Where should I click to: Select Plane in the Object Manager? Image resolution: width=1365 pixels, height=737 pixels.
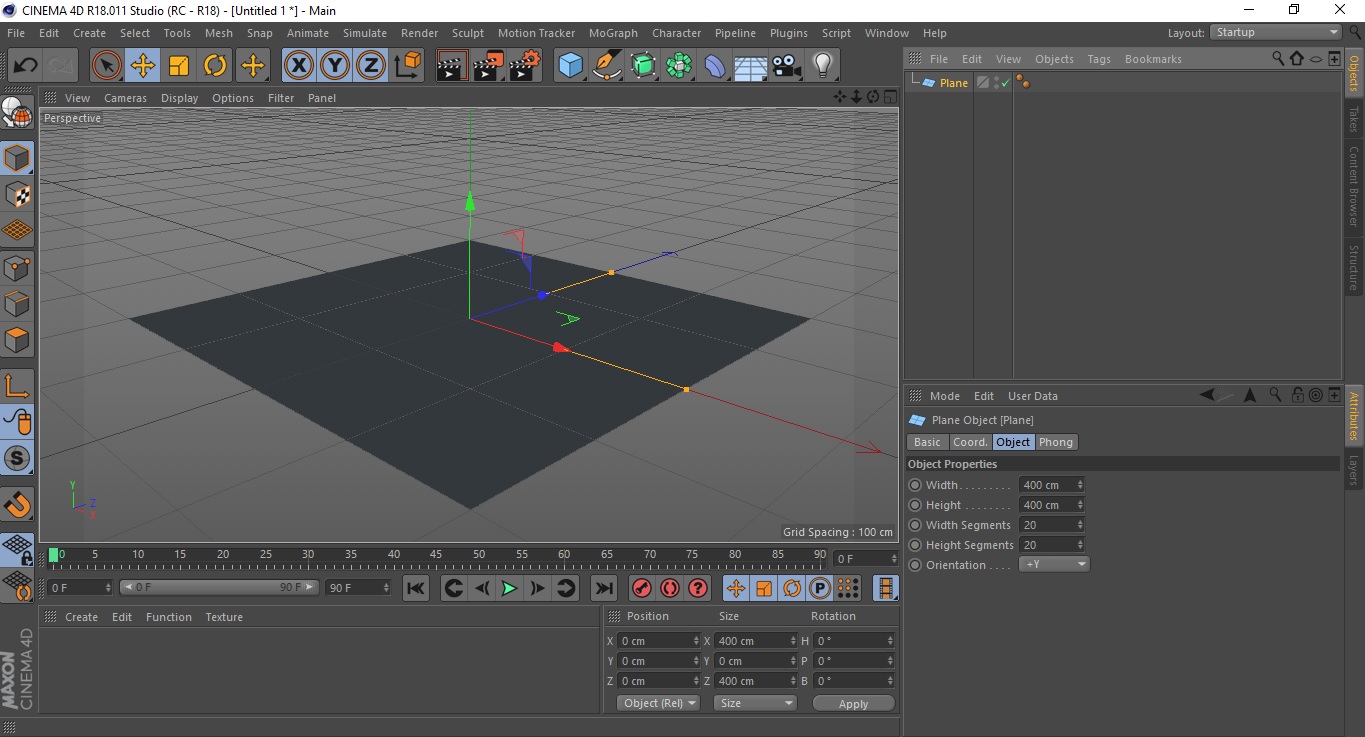[954, 83]
